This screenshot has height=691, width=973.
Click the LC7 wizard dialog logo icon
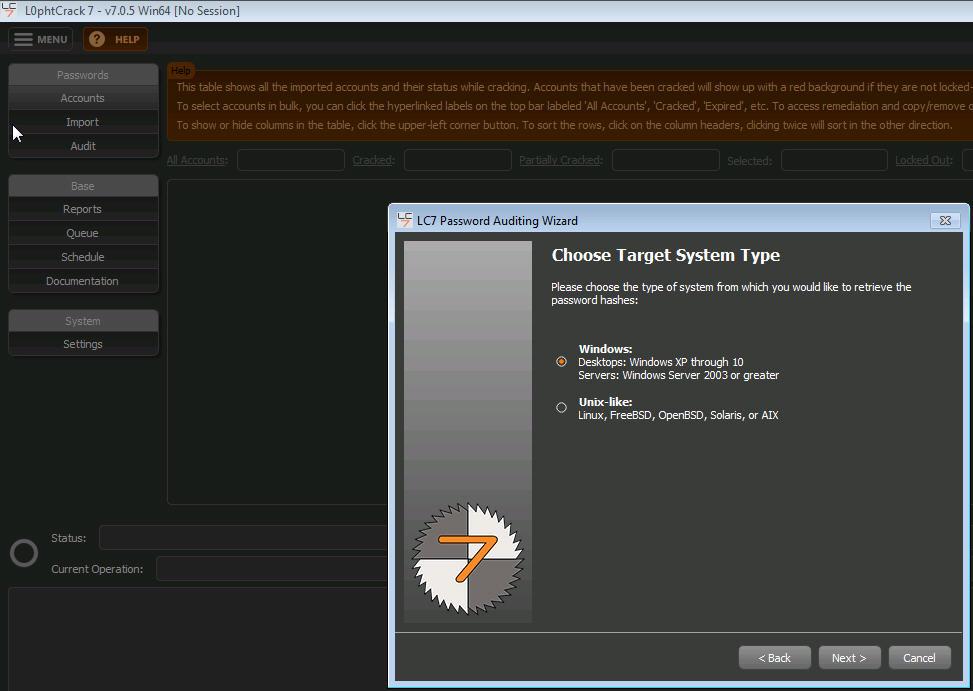coord(405,220)
